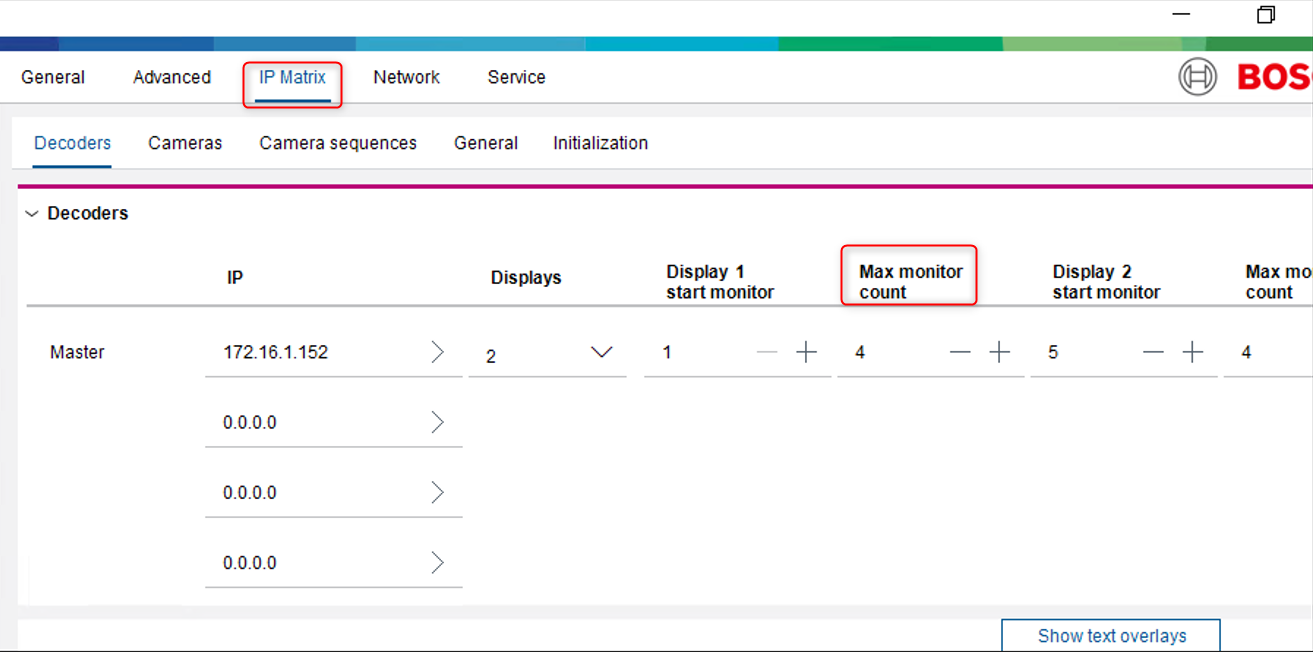Increase Display 1 start monitor with plus
The height and width of the screenshot is (652, 1313).
806,352
